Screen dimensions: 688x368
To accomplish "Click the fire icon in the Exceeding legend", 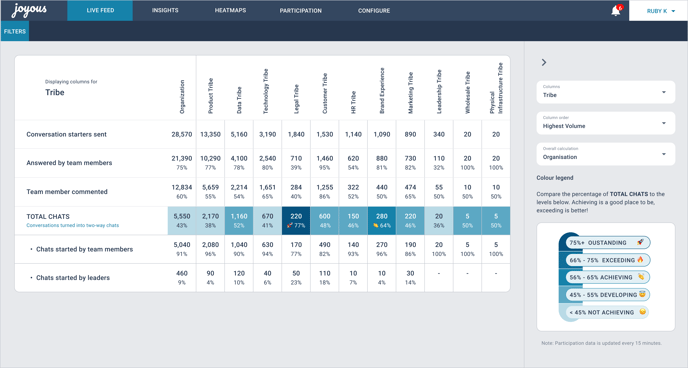I will click(x=640, y=260).
